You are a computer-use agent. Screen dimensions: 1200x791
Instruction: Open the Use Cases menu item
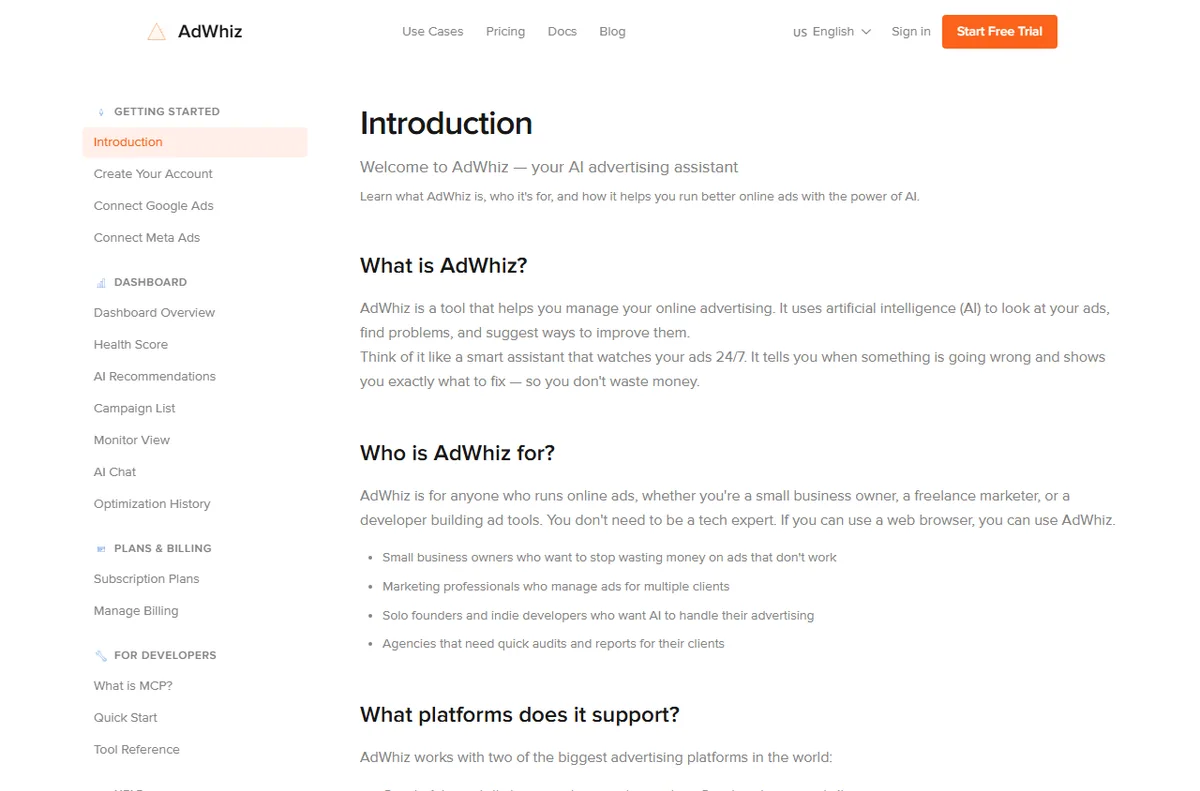point(432,32)
